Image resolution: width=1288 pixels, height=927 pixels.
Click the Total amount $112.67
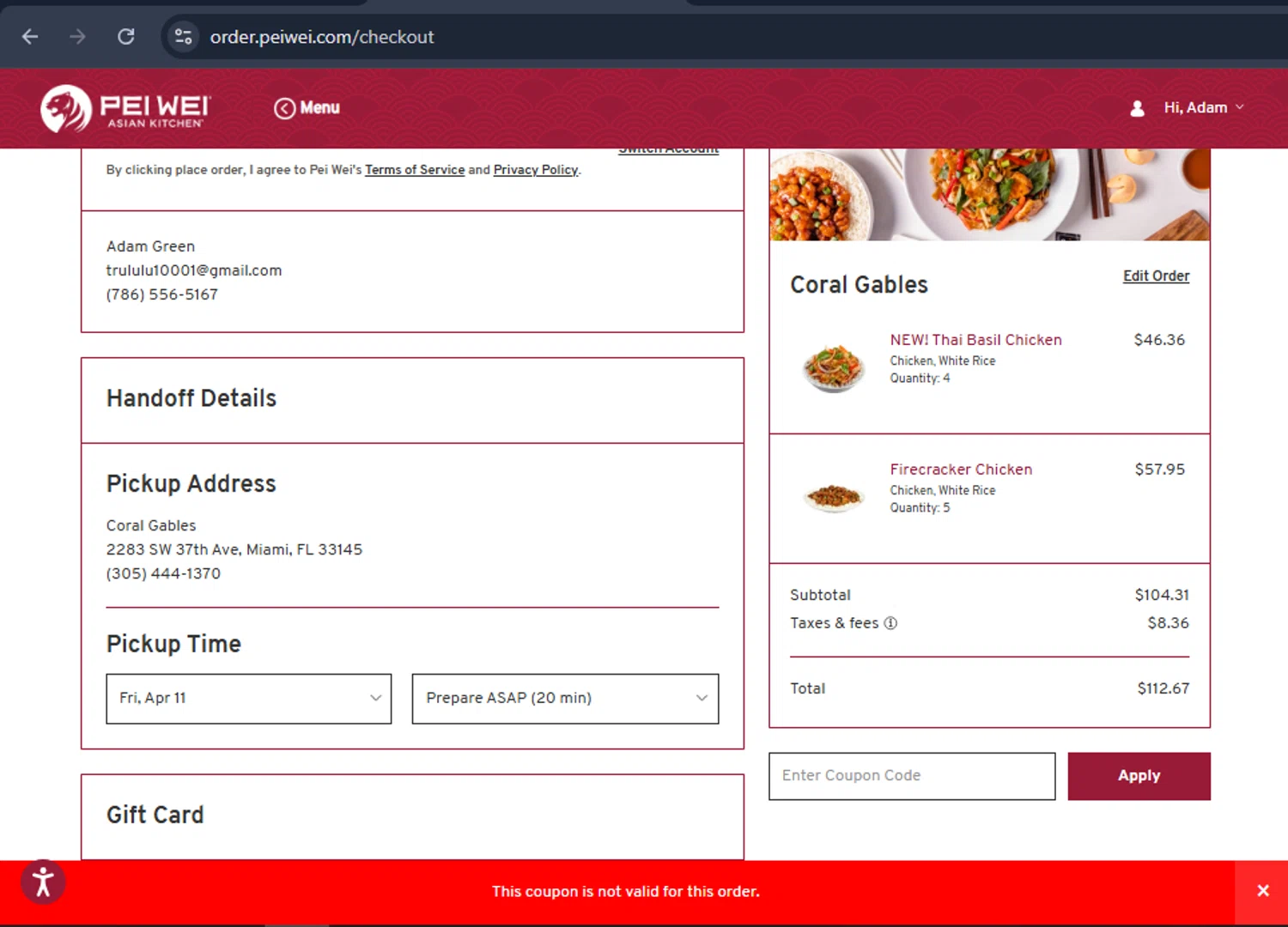pyautogui.click(x=1163, y=688)
